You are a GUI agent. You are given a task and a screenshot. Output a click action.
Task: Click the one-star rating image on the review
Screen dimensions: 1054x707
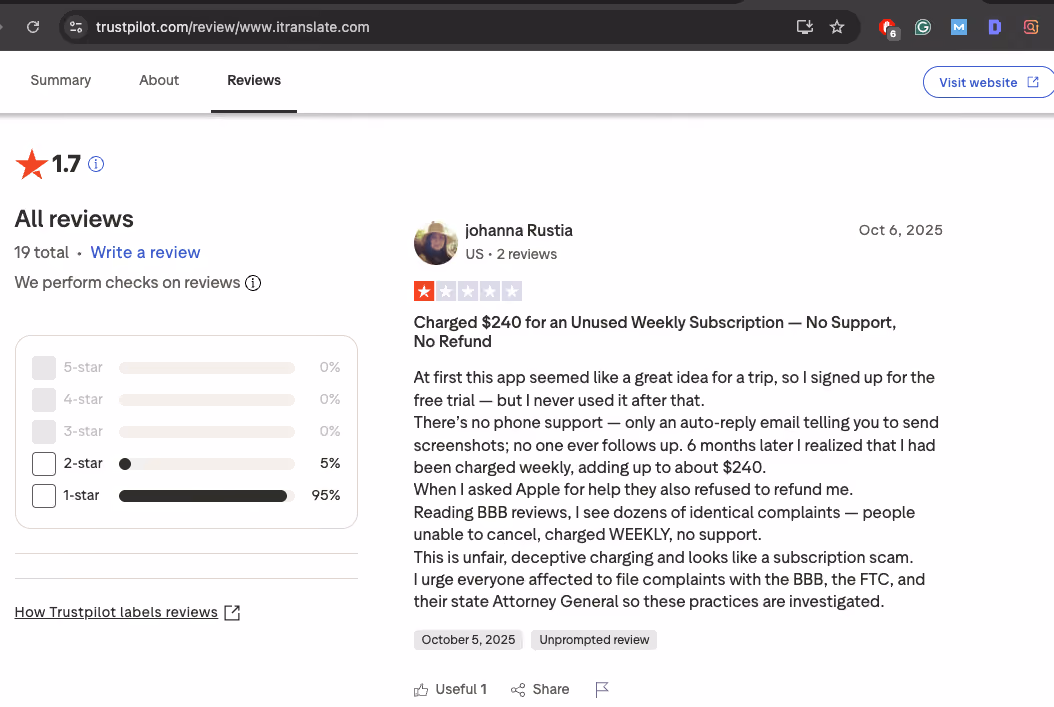pyautogui.click(x=468, y=291)
